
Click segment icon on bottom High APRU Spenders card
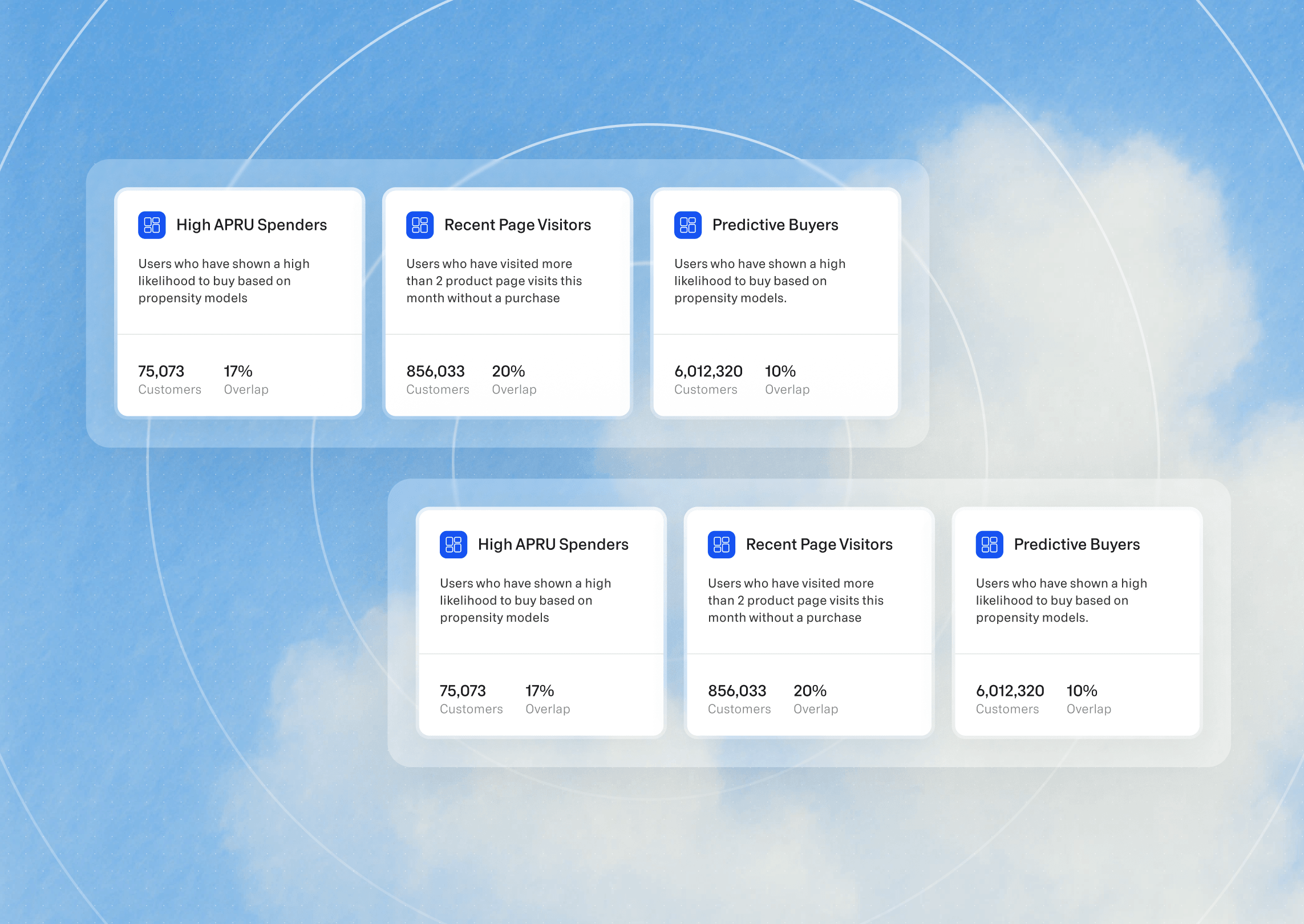click(453, 544)
